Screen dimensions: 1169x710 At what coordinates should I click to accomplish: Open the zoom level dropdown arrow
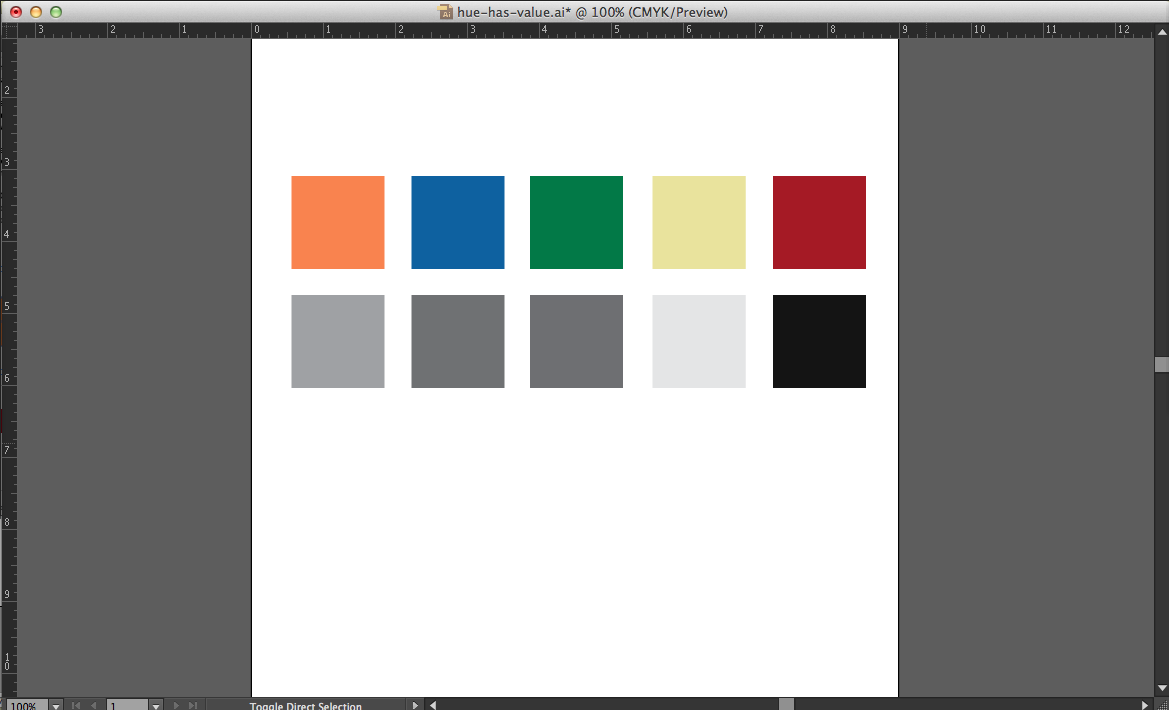[56, 705]
